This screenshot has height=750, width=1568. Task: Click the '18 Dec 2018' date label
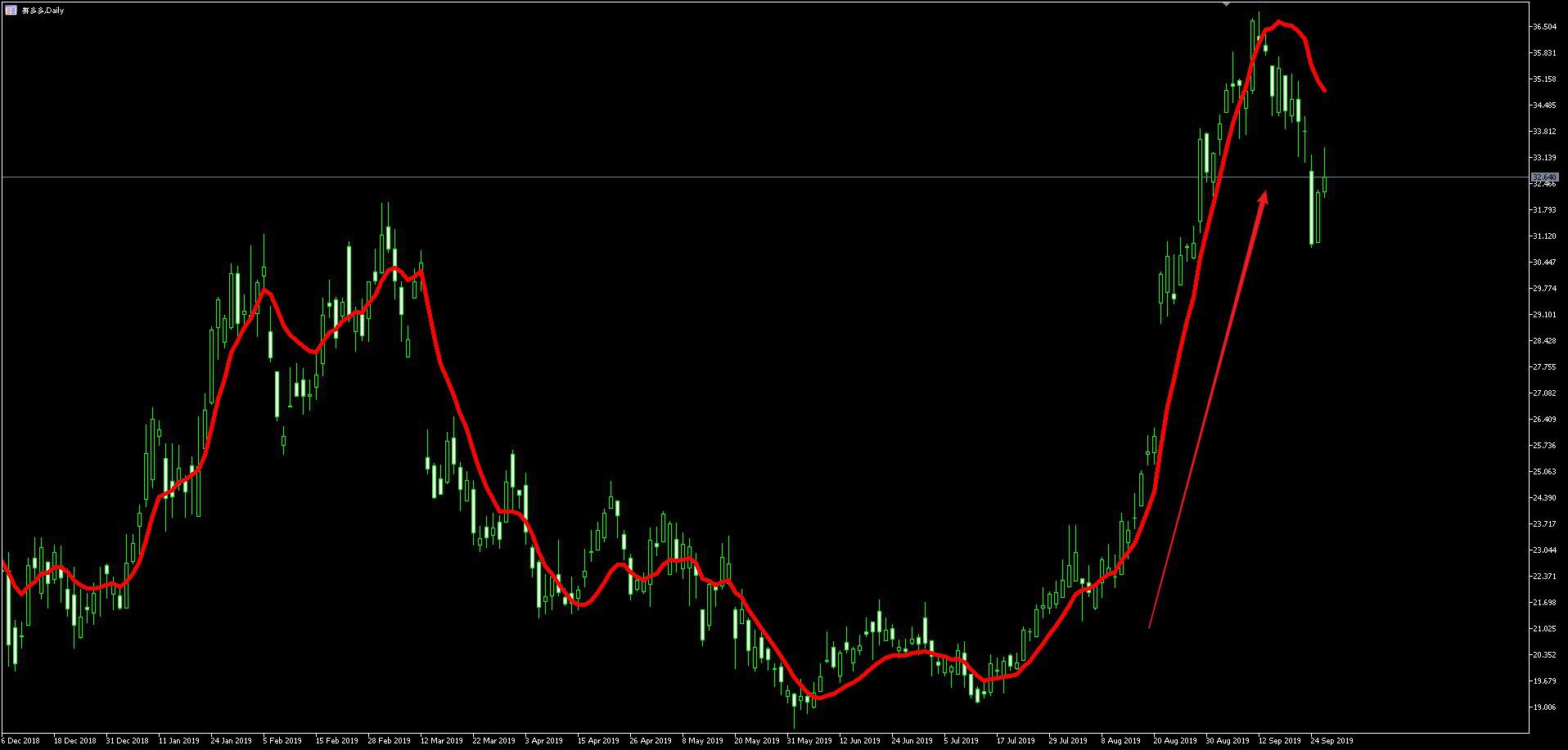point(74,741)
